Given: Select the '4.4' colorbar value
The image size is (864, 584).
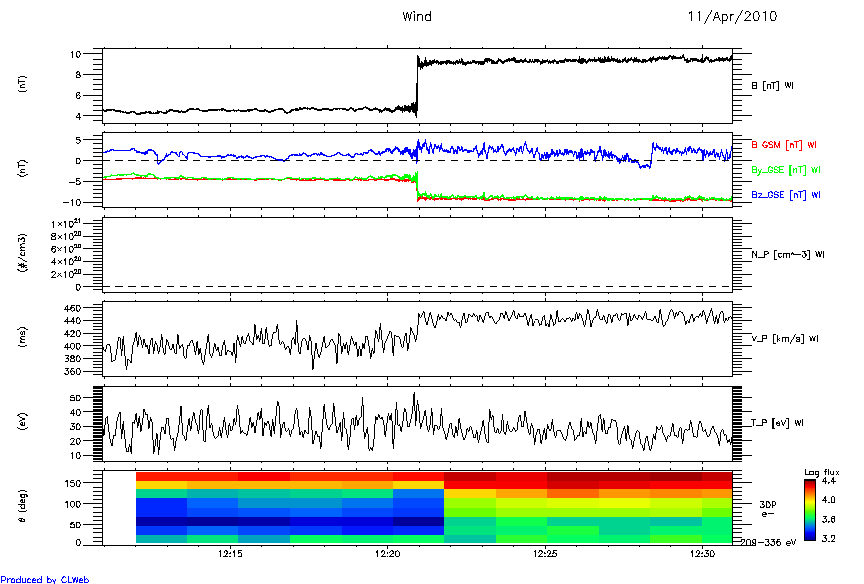Looking at the screenshot, I should point(828,481).
